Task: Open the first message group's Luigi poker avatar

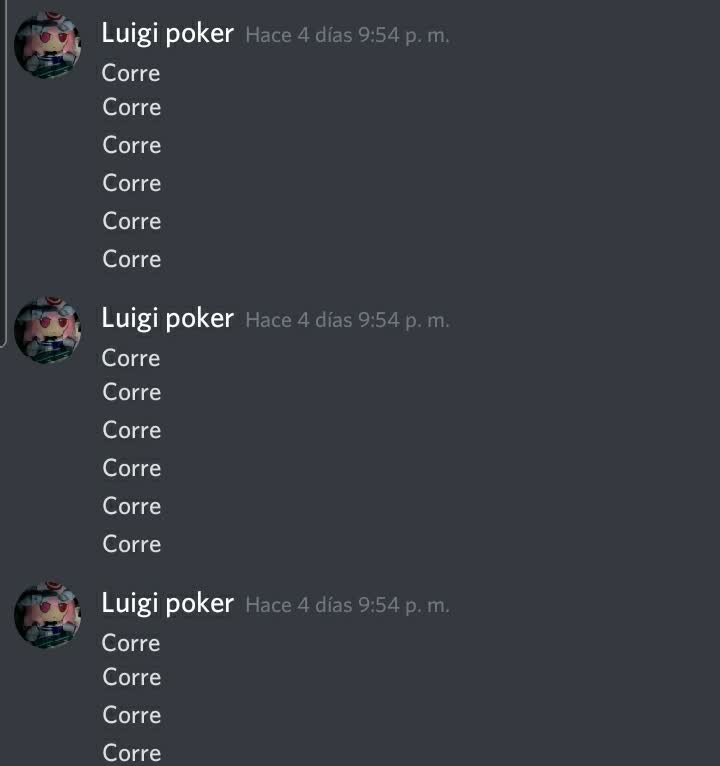Action: pyautogui.click(x=47, y=44)
